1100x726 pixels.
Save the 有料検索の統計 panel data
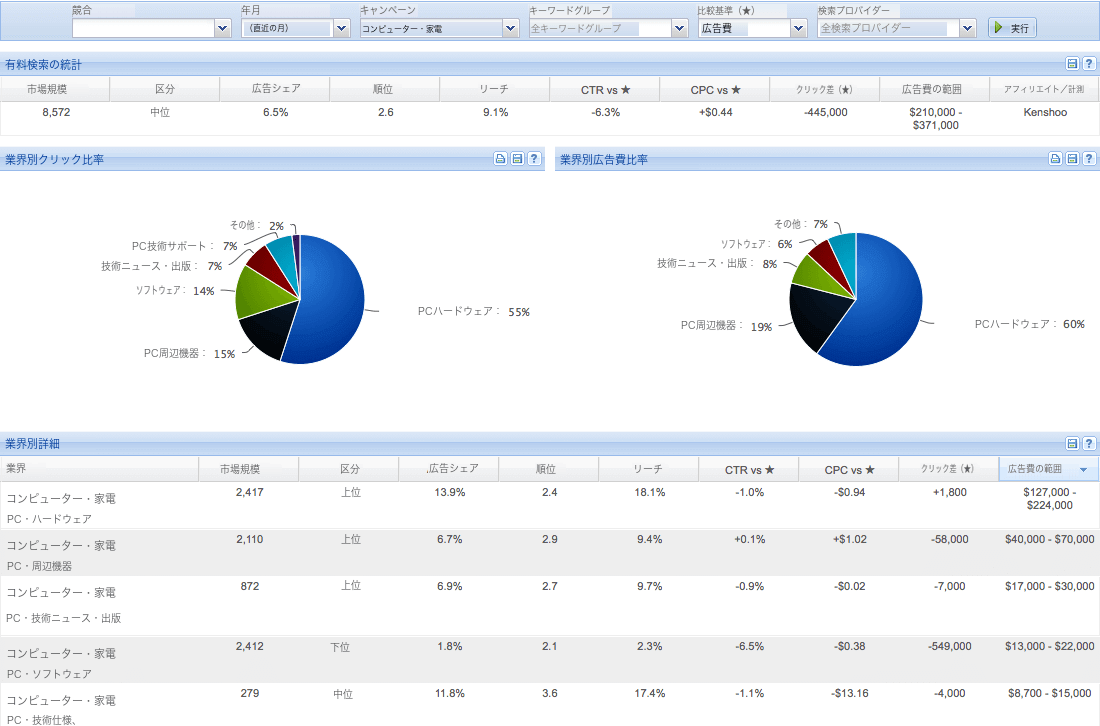click(x=1072, y=64)
